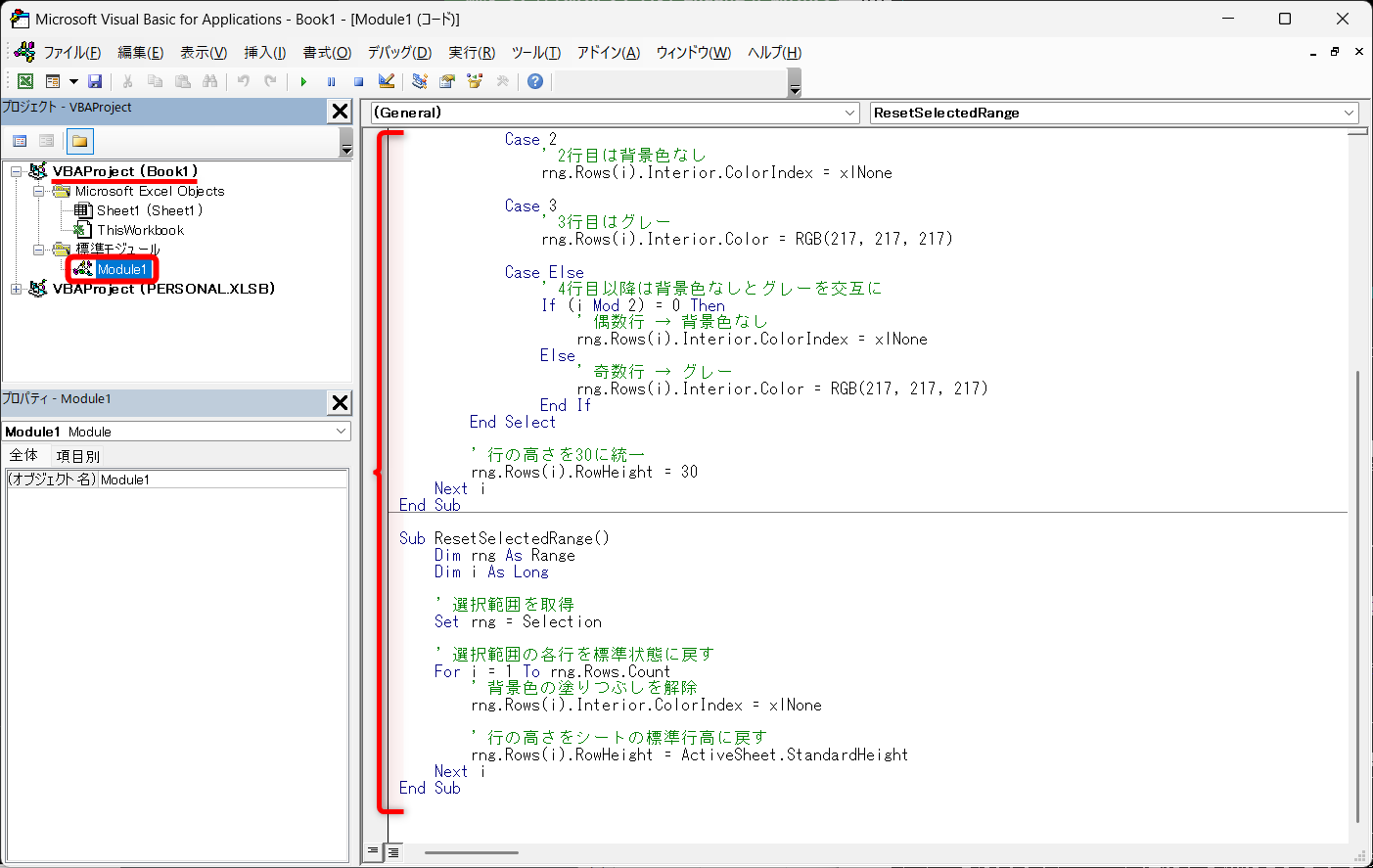The height and width of the screenshot is (868, 1373).
Task: Click the 'Set rng = Selection' code line
Action: coord(518,621)
